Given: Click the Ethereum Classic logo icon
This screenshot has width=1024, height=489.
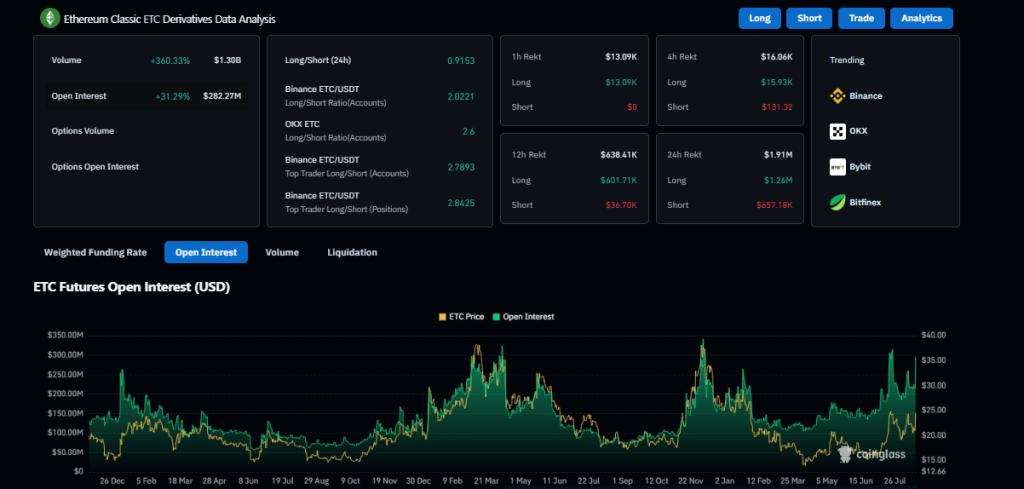Looking at the screenshot, I should (x=50, y=18).
